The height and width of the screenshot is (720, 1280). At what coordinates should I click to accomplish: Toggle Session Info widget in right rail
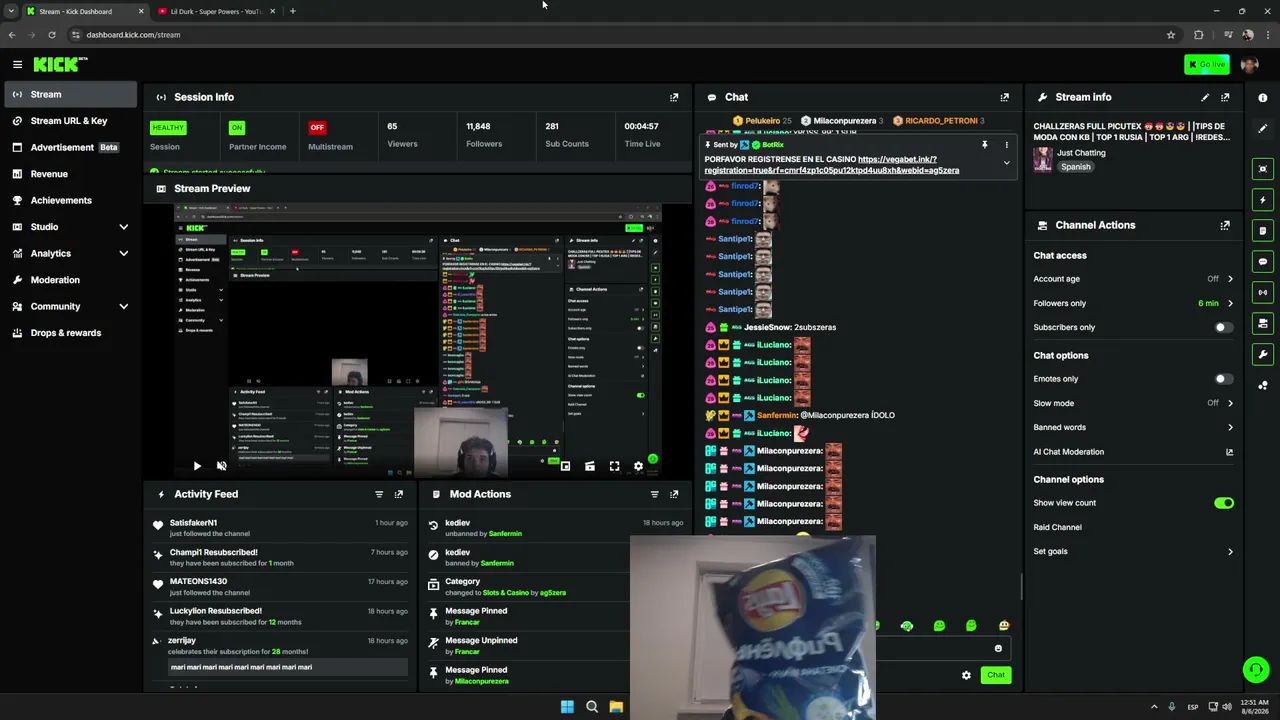(x=1263, y=293)
